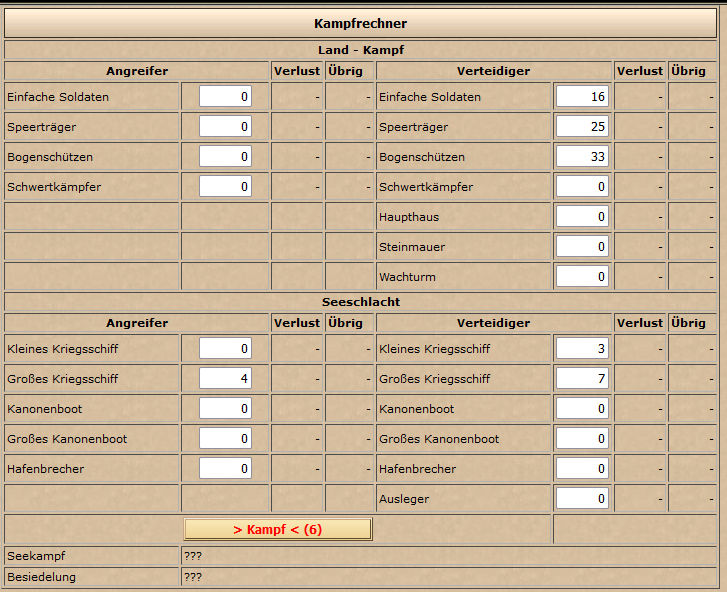Click defender Bogenschützen field showing 33
Screen dimensions: 727x592
[582, 157]
